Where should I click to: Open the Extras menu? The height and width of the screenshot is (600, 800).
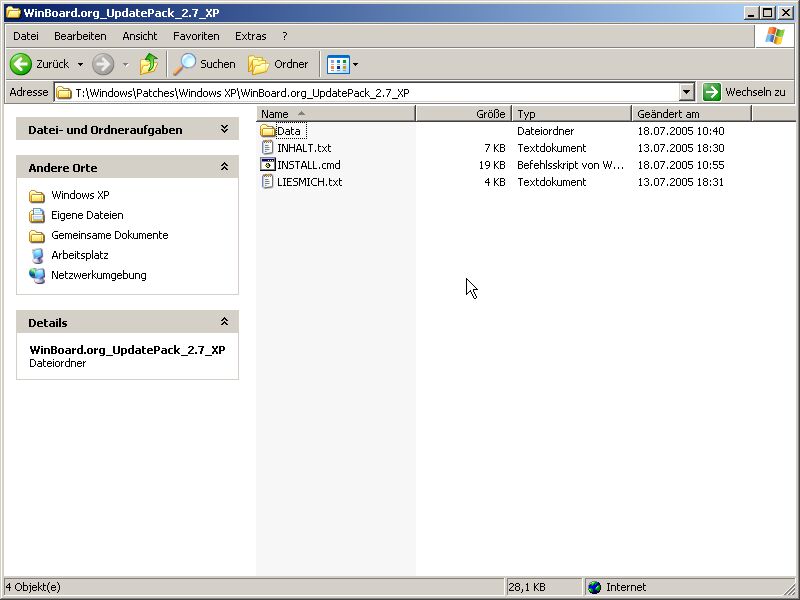point(251,36)
